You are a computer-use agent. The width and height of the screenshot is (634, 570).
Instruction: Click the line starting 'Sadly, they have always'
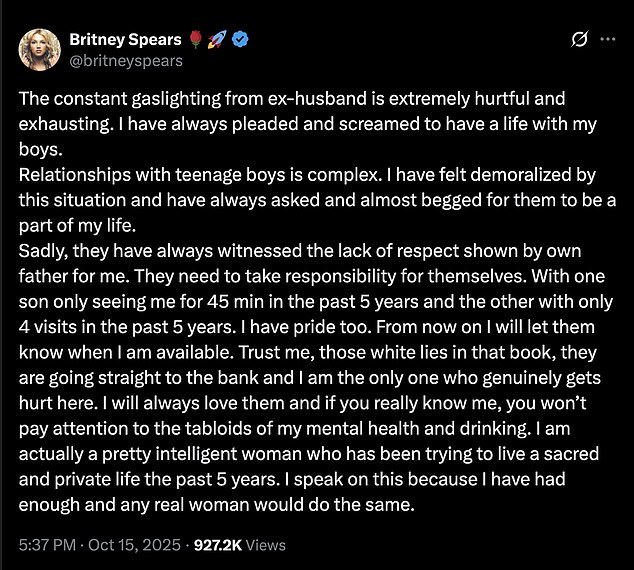[301, 248]
